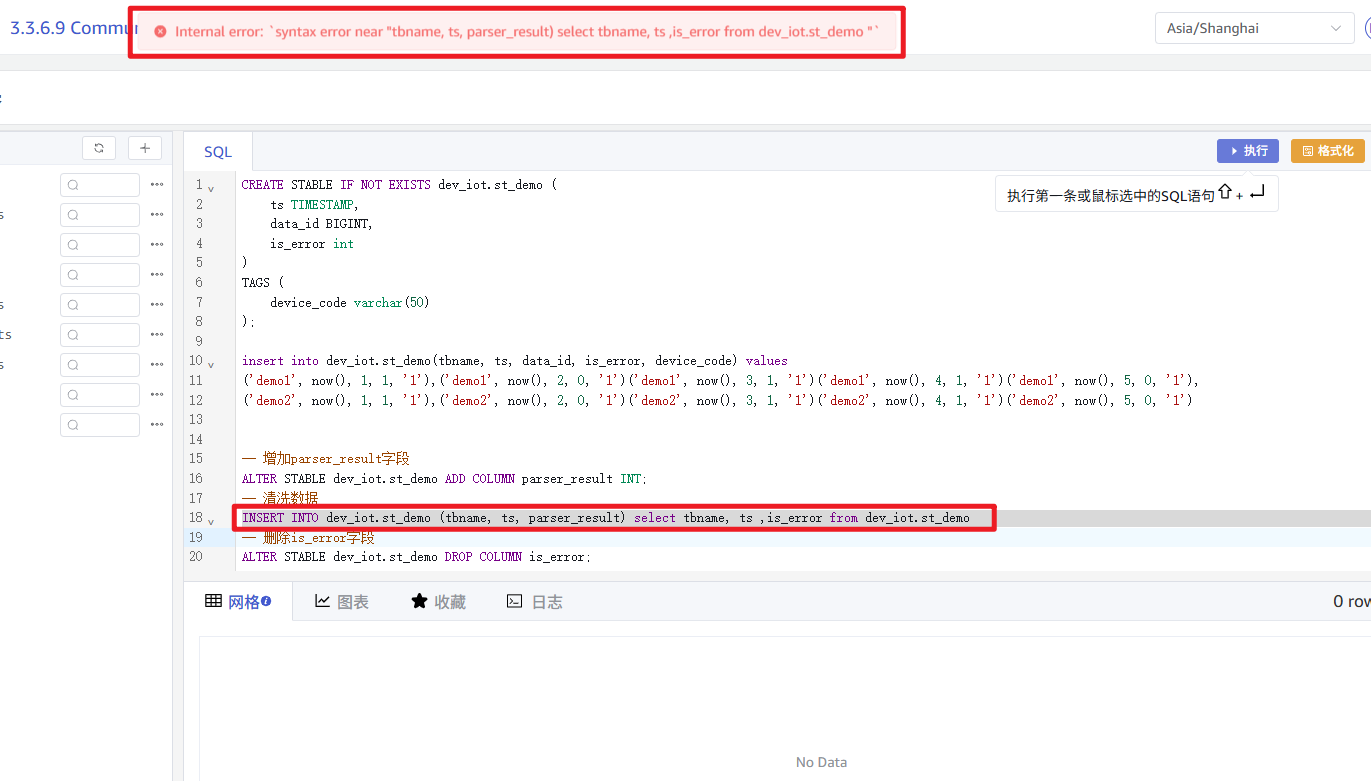
Task: Click the 执行 execute button
Action: point(1247,151)
